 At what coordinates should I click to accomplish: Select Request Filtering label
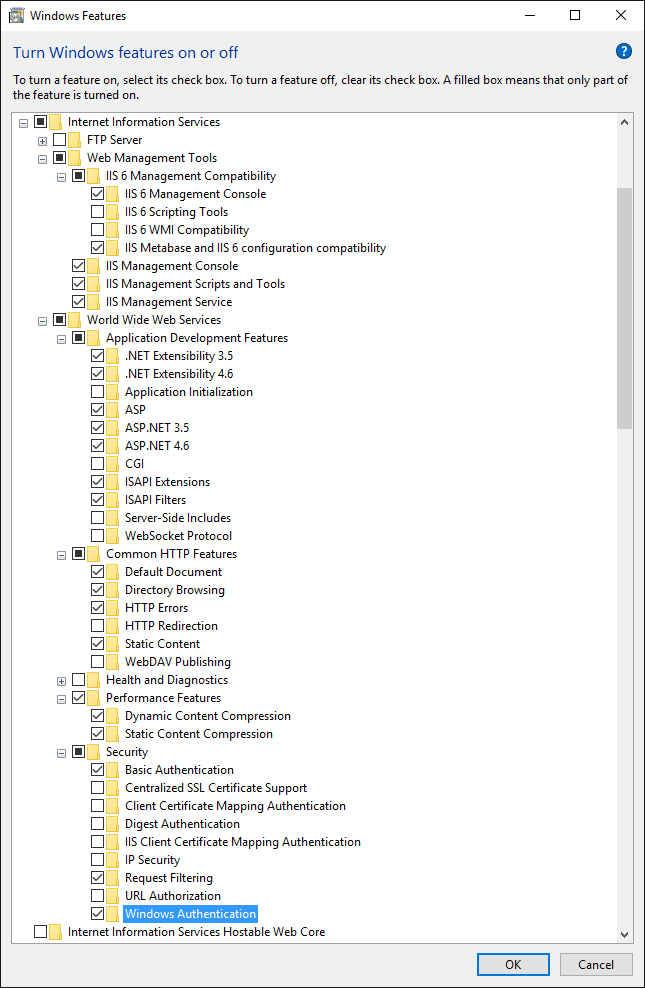[169, 878]
